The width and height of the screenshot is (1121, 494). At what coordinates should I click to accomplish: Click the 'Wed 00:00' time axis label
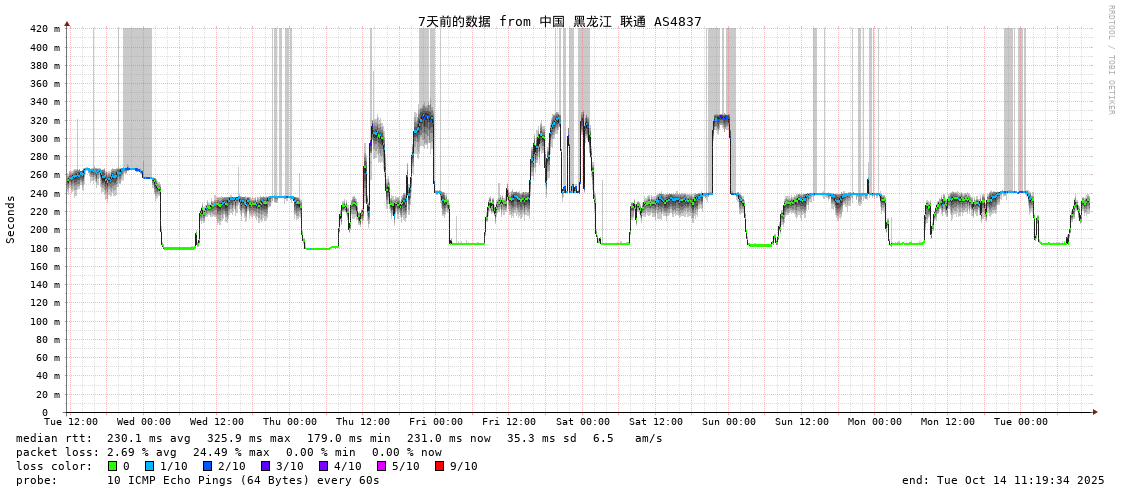(x=144, y=422)
